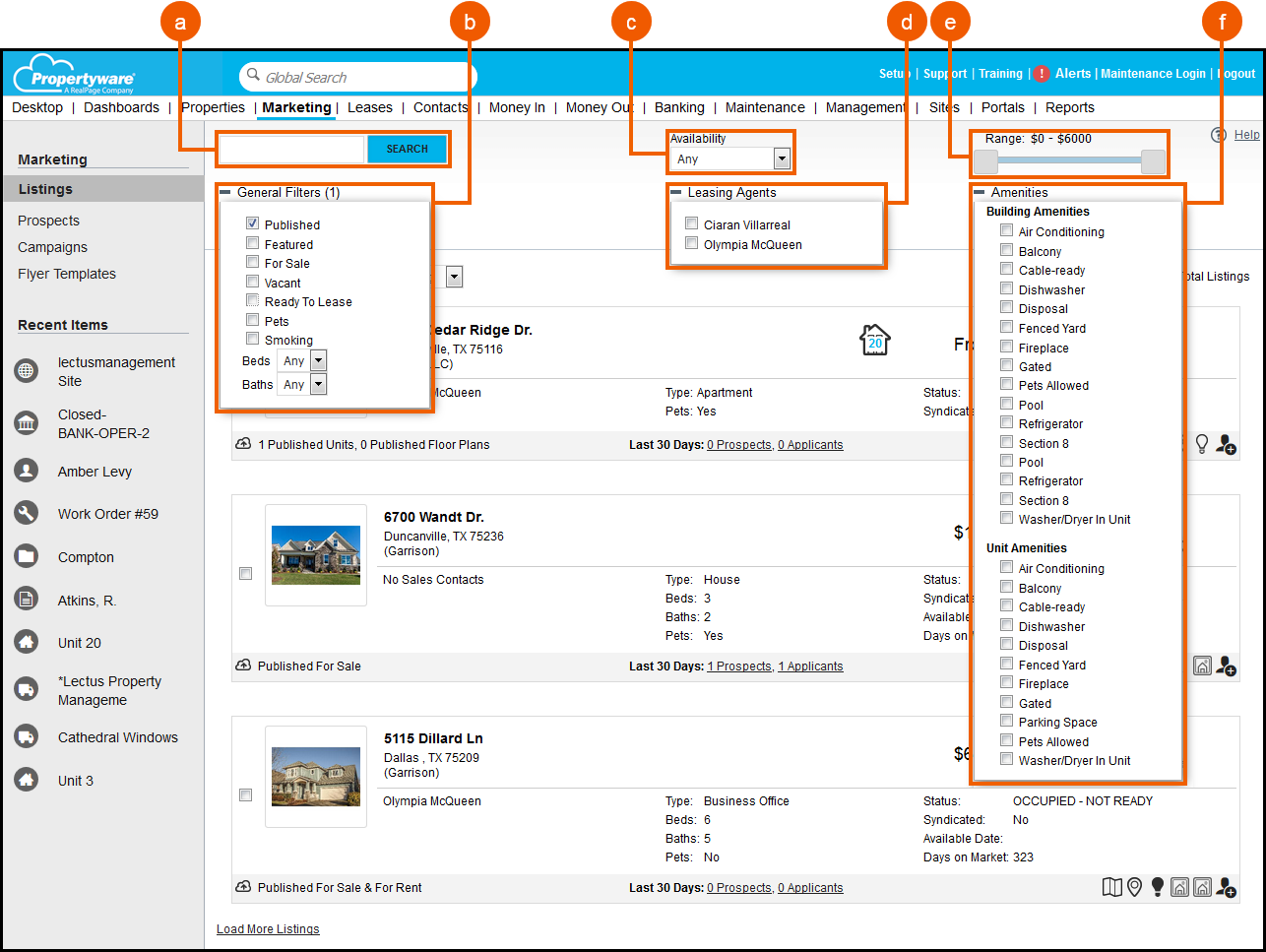Enable the Pool building amenity
The image size is (1266, 952).
(x=1006, y=404)
